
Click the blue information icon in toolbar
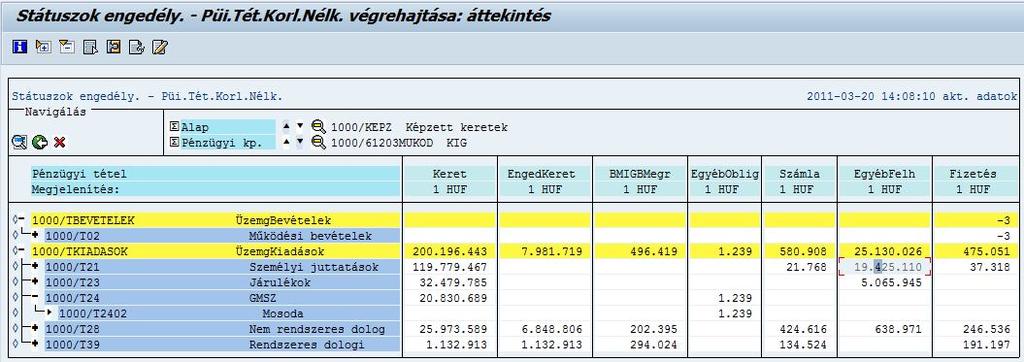click(20, 47)
